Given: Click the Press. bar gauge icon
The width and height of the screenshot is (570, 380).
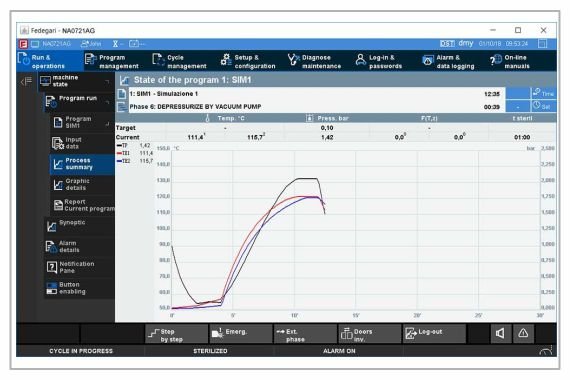Looking at the screenshot, I should click(309, 118).
